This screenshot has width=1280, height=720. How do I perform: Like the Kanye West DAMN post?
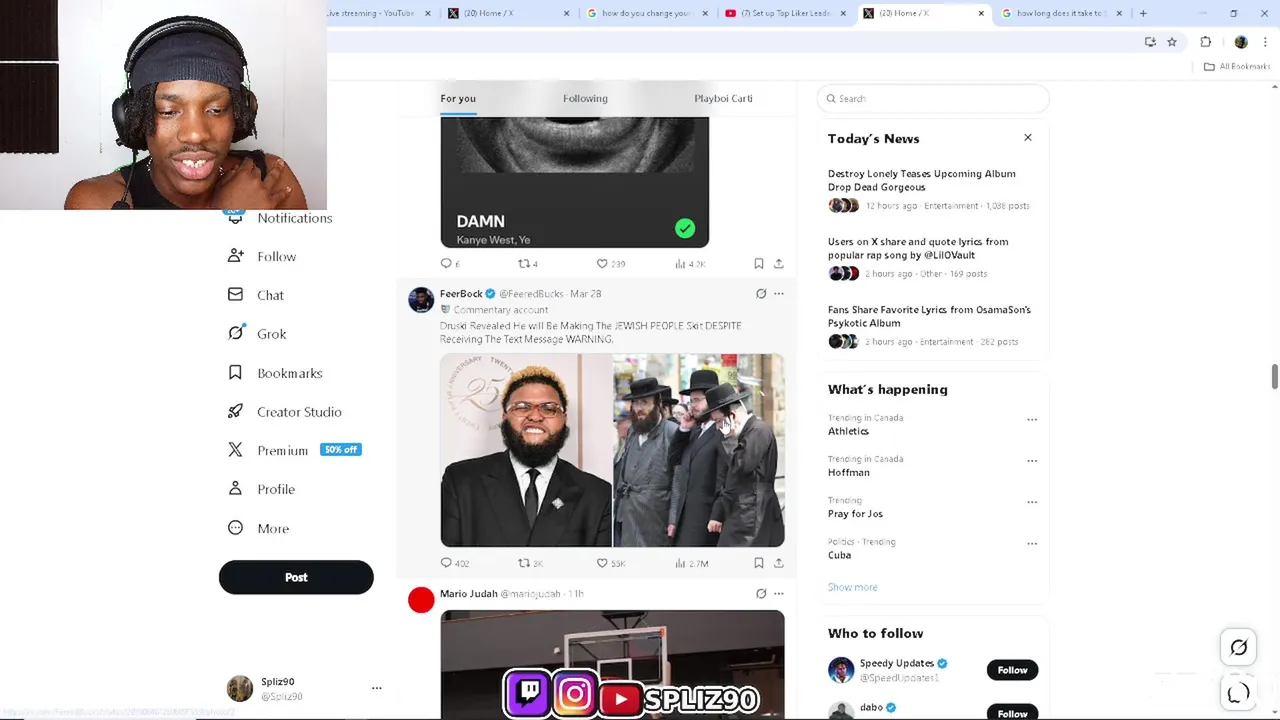[609, 264]
